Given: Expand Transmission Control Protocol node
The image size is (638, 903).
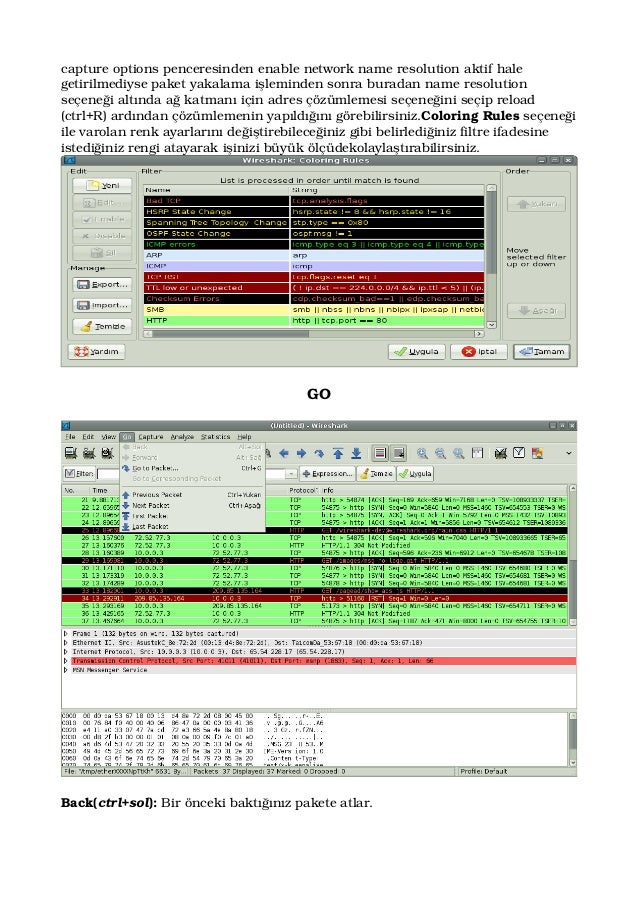Looking at the screenshot, I should [x=66, y=661].
